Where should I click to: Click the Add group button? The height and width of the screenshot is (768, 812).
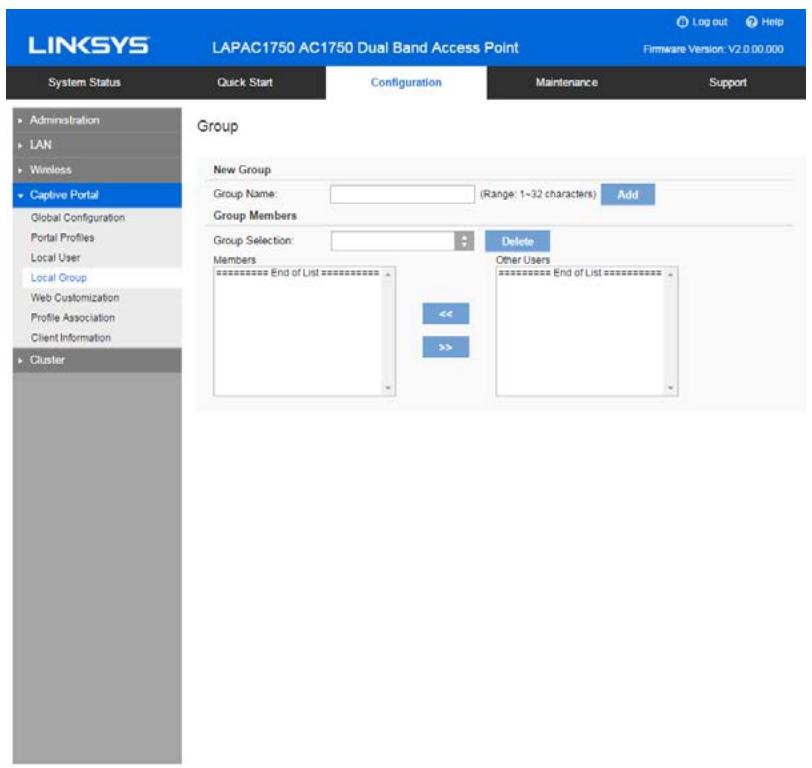coord(628,195)
